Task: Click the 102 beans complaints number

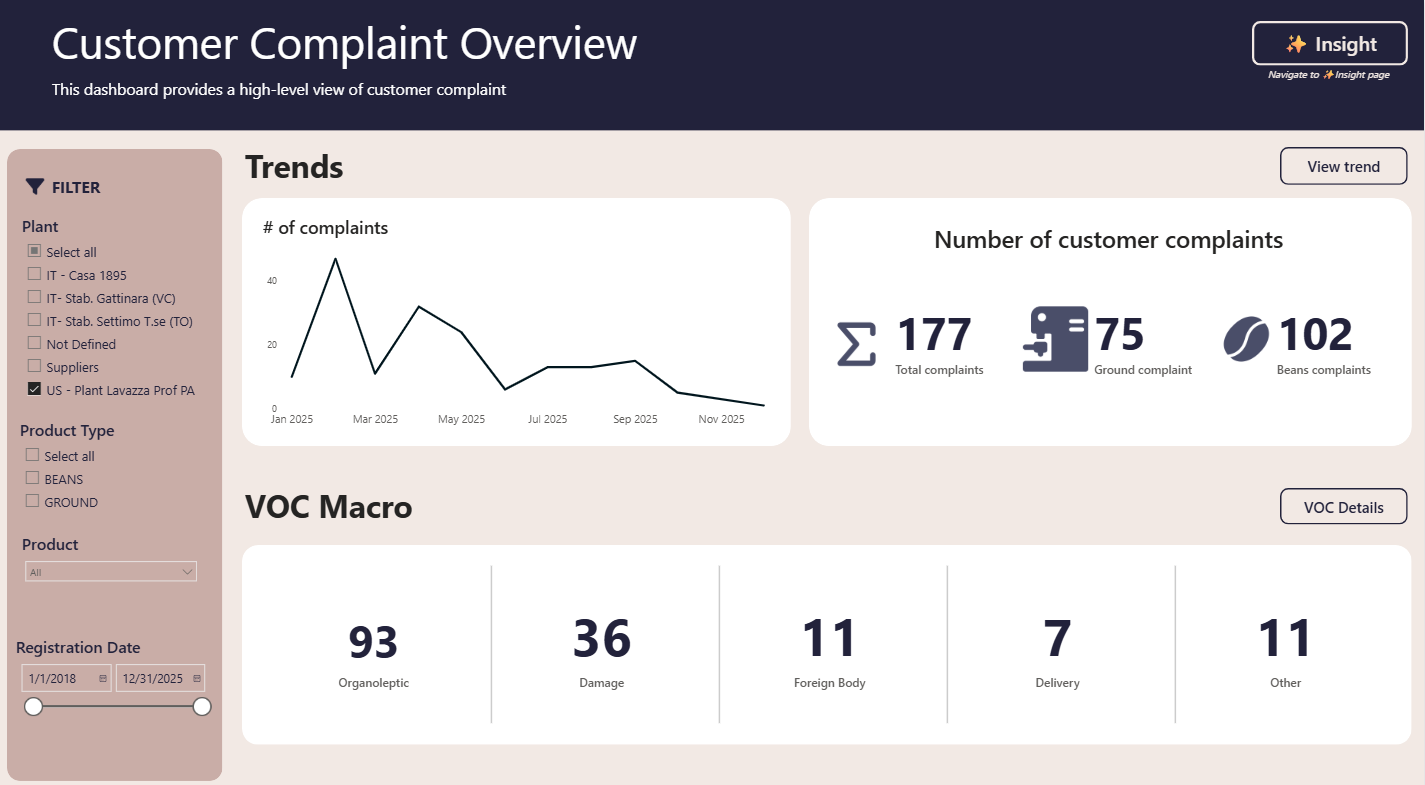Action: tap(1315, 335)
